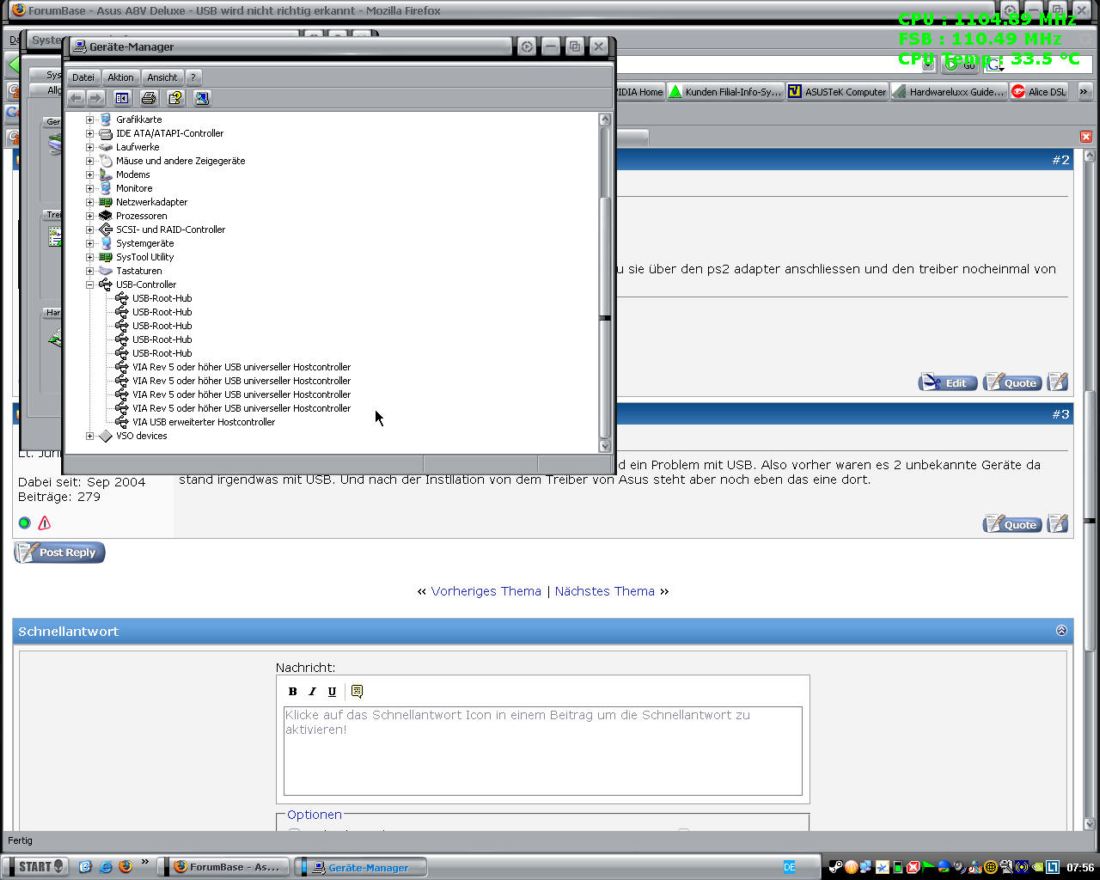Click the DE language indicator in taskbar
This screenshot has height=880, width=1100.
(x=789, y=867)
